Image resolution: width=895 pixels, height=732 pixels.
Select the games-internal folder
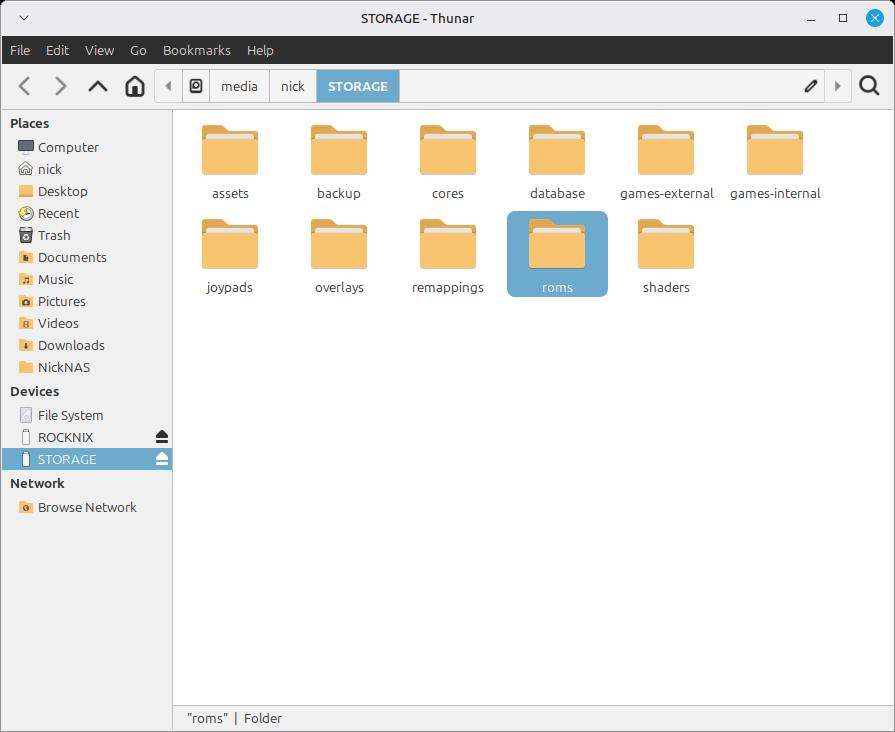775,162
